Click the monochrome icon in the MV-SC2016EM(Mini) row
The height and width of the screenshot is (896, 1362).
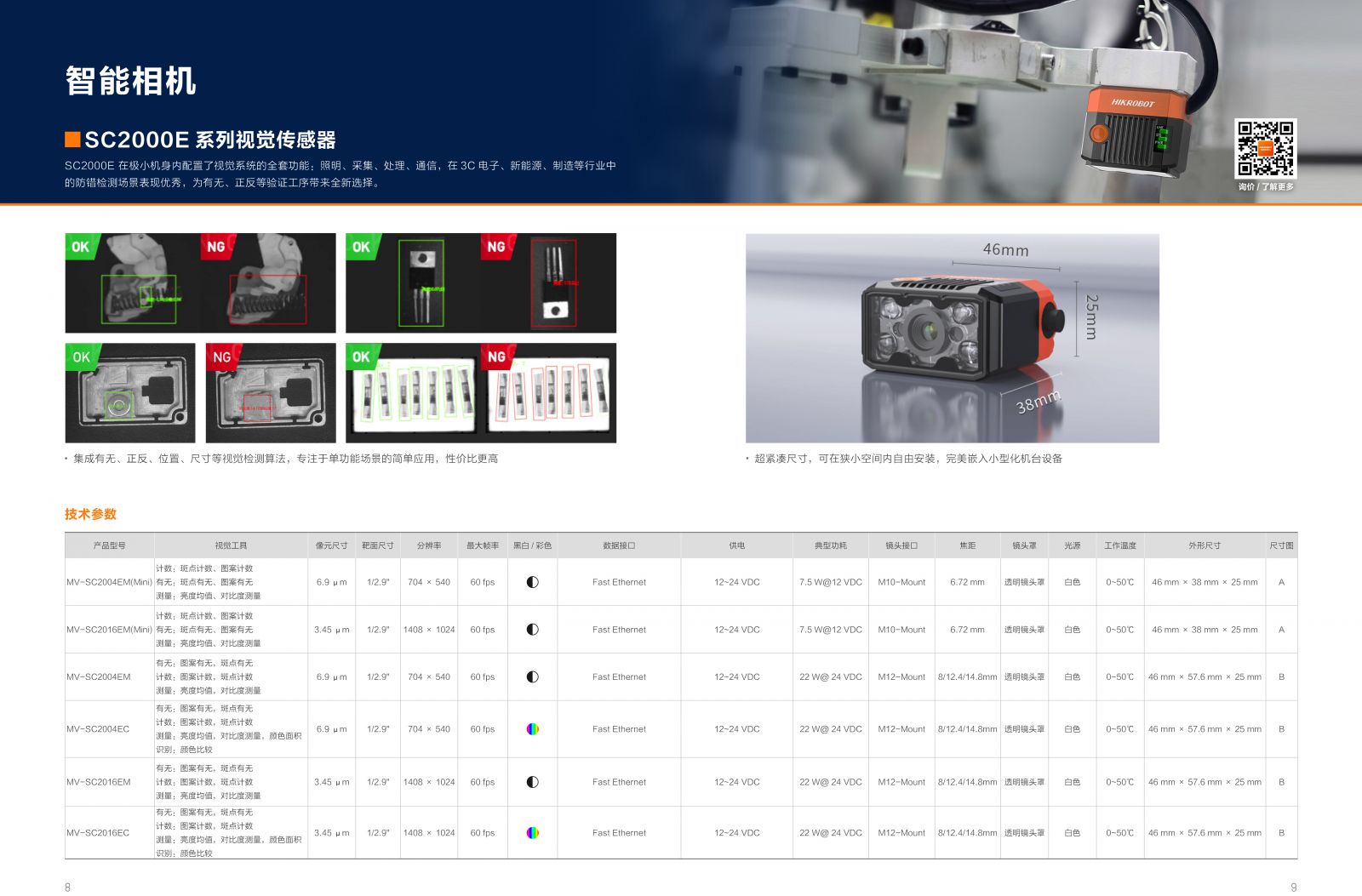pos(533,630)
